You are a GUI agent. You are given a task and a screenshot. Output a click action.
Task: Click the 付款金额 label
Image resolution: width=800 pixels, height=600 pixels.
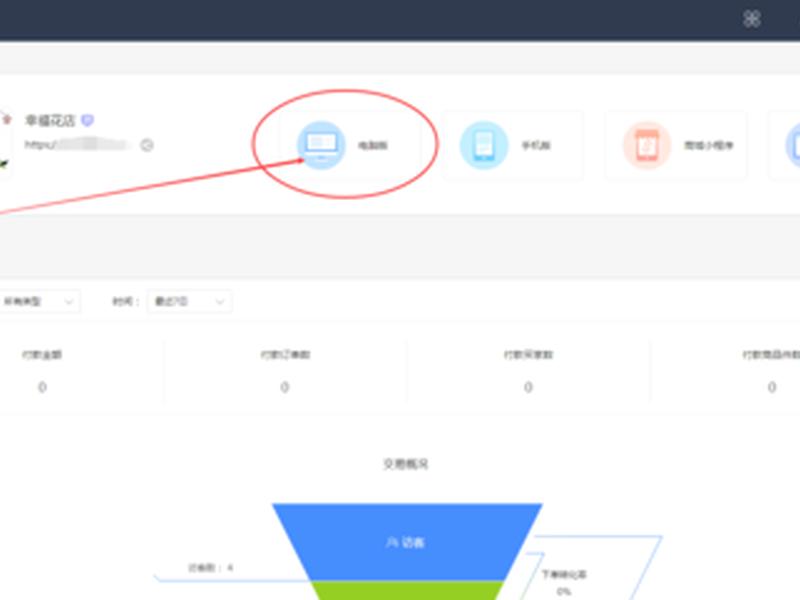42,355
